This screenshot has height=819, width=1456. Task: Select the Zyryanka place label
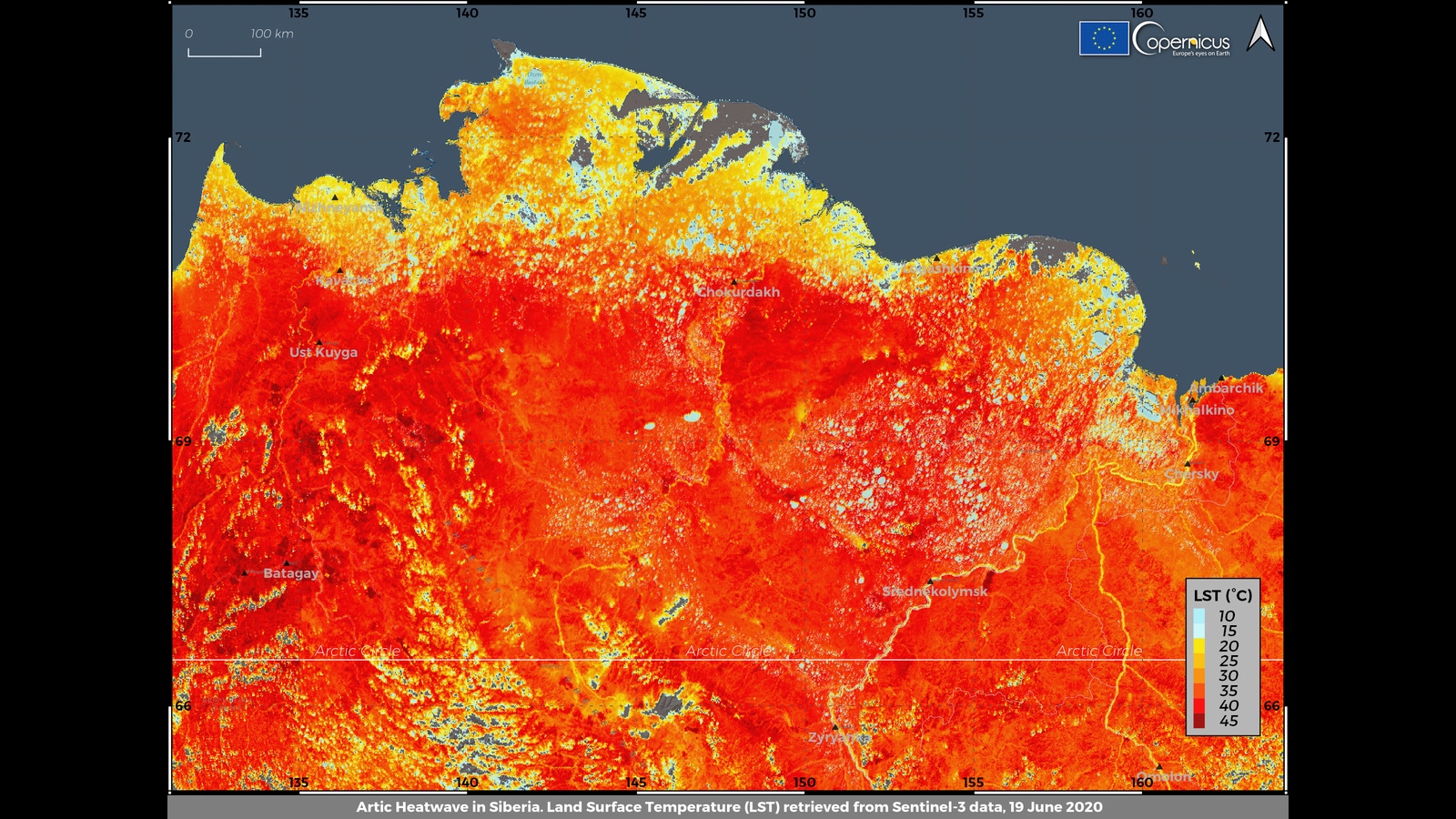[x=838, y=737]
